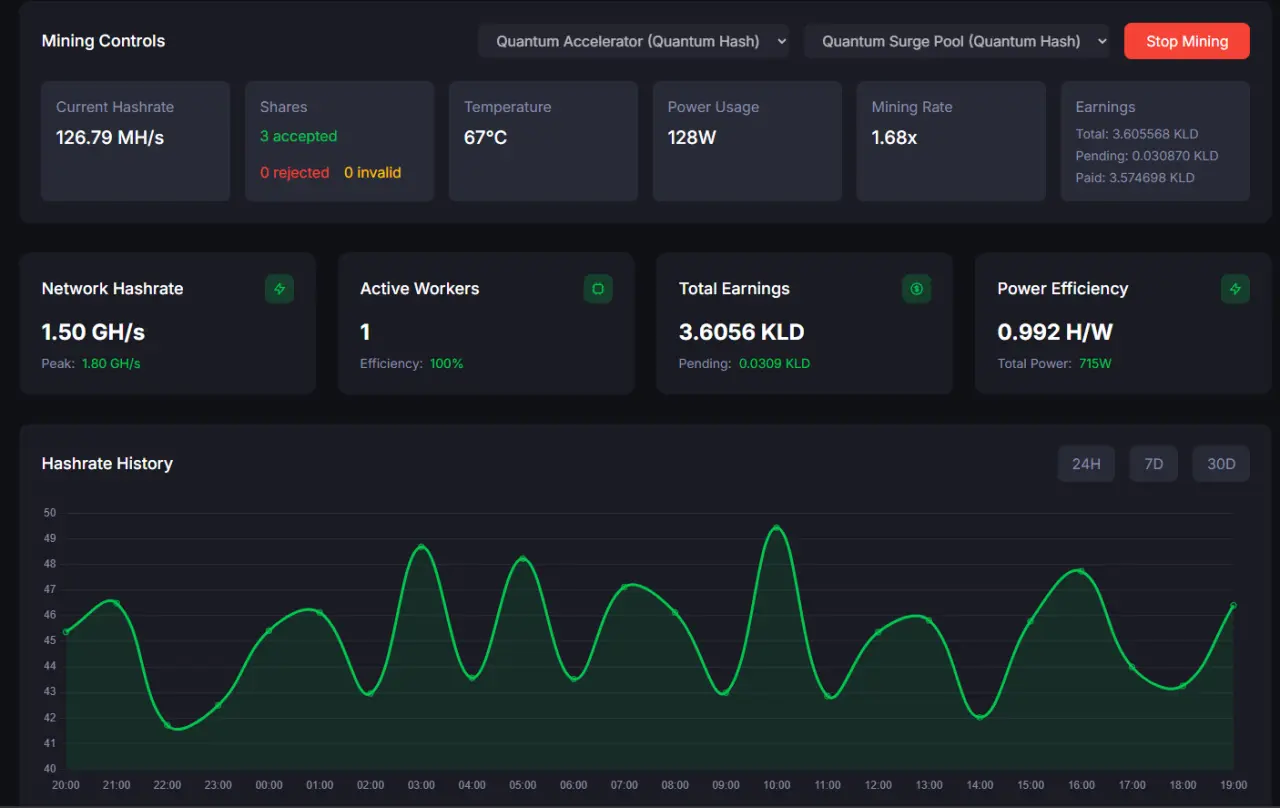Click the Total Earnings dollar coin icon

pyautogui.click(x=917, y=289)
